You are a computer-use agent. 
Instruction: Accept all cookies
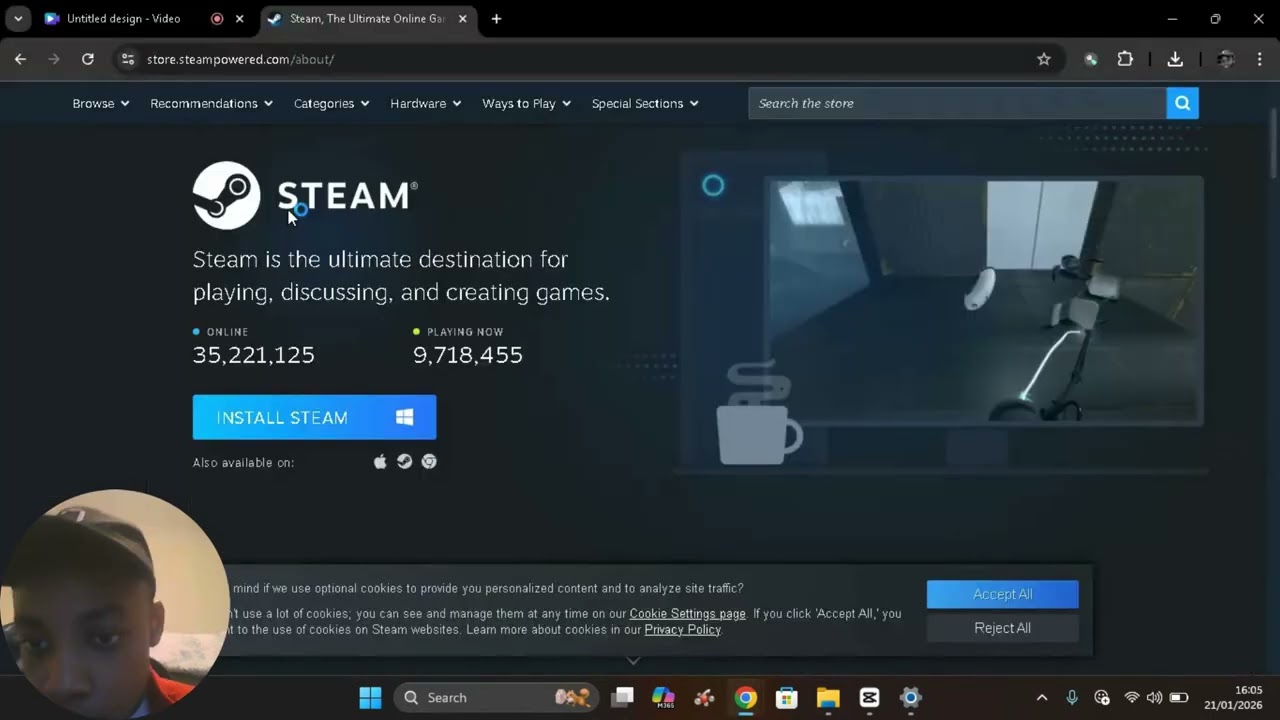click(x=1002, y=594)
